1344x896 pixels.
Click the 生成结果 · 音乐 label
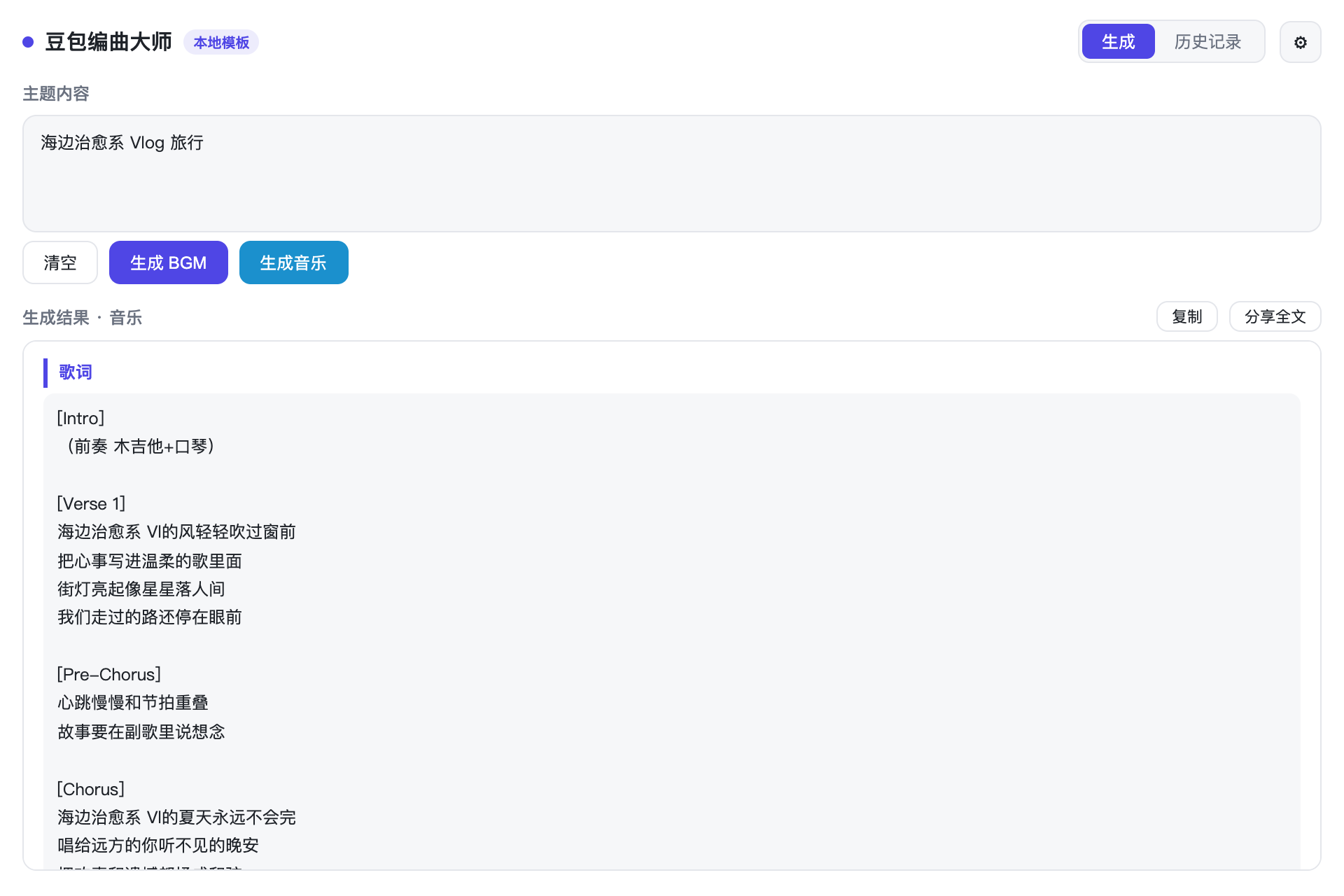pyautogui.click(x=83, y=318)
